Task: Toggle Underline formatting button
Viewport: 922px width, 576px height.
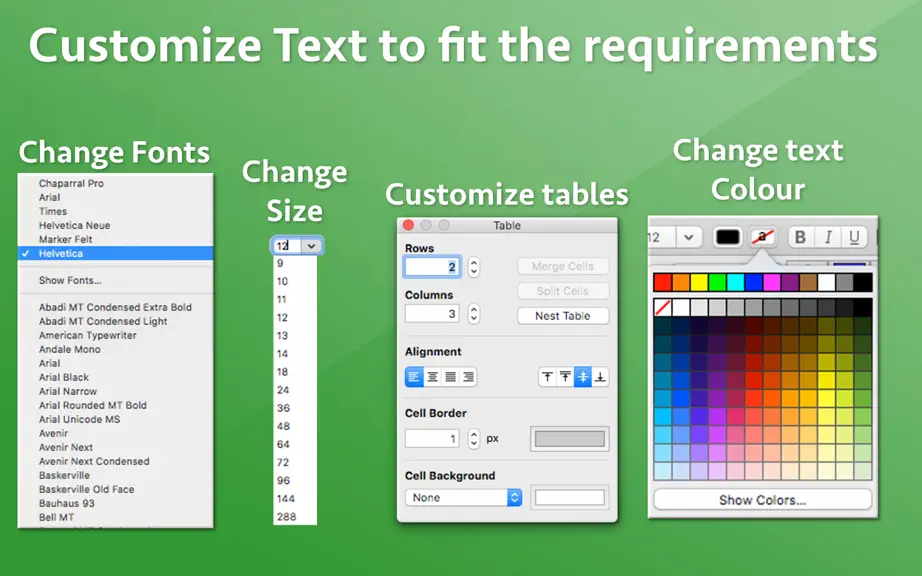Action: tap(854, 237)
